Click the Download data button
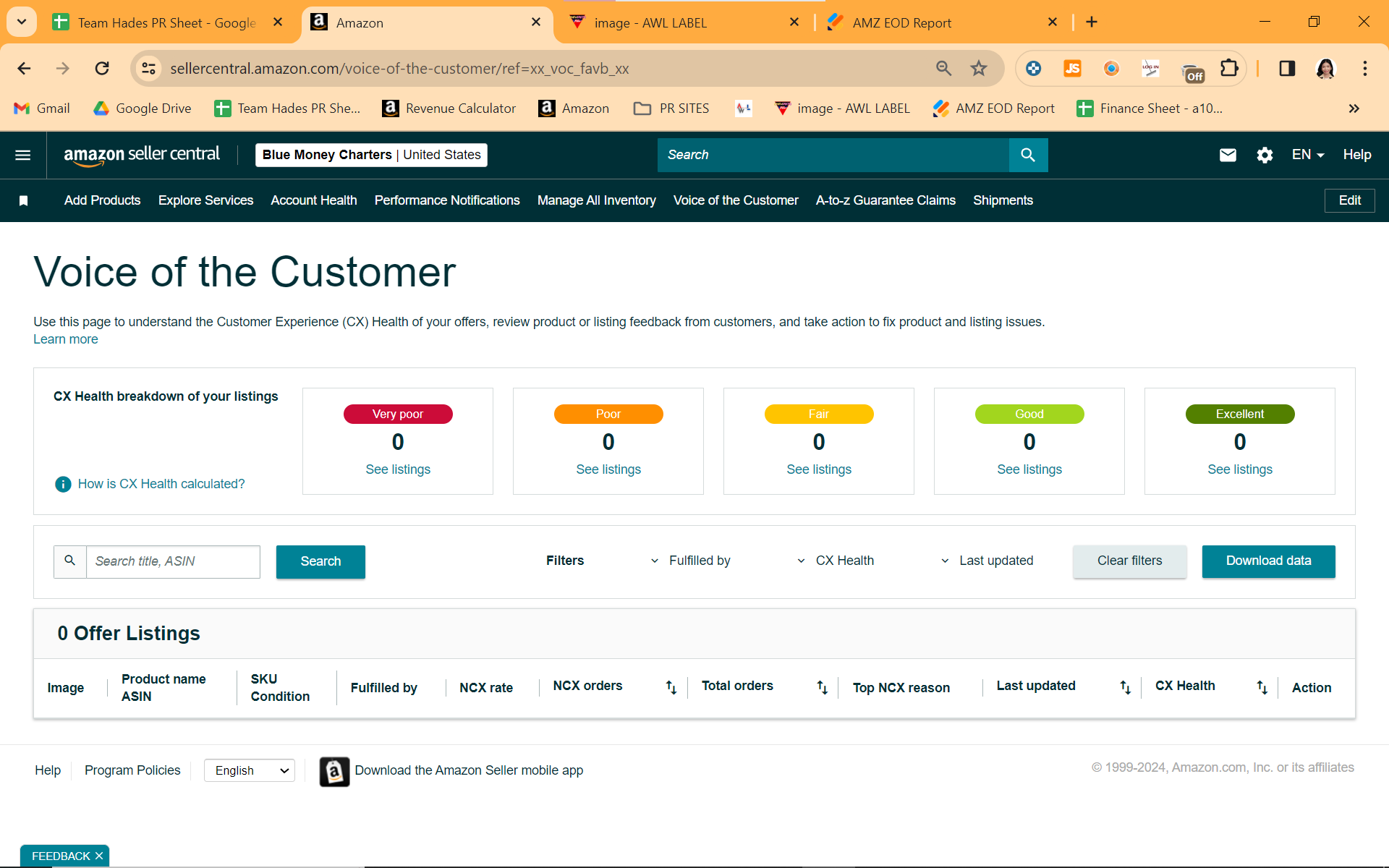 click(1268, 561)
